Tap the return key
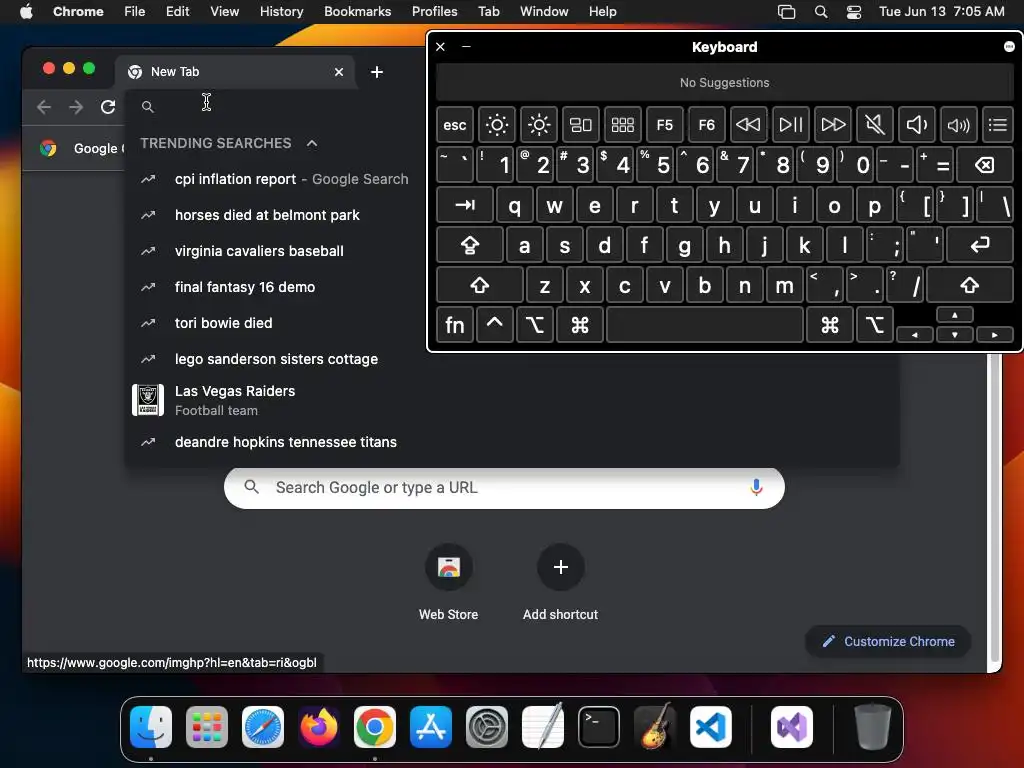Viewport: 1024px width, 768px height. pos(980,246)
